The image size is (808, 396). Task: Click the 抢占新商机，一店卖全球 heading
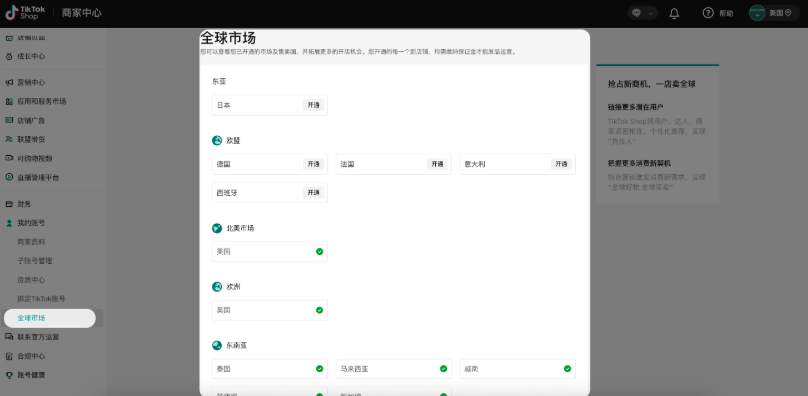click(x=652, y=84)
